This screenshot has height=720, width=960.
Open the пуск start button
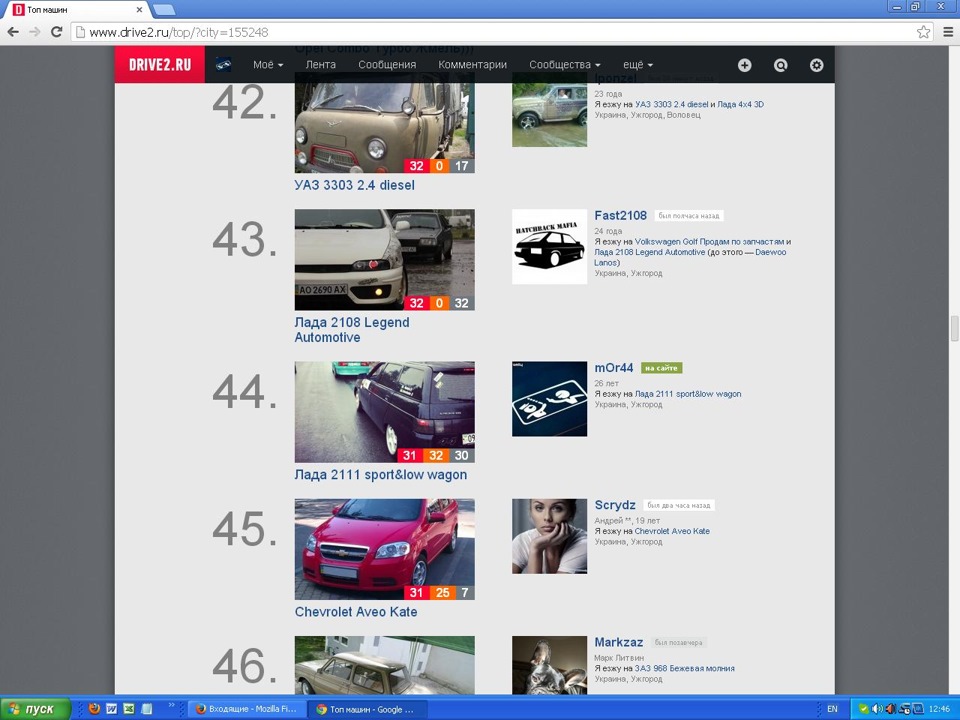pos(36,709)
